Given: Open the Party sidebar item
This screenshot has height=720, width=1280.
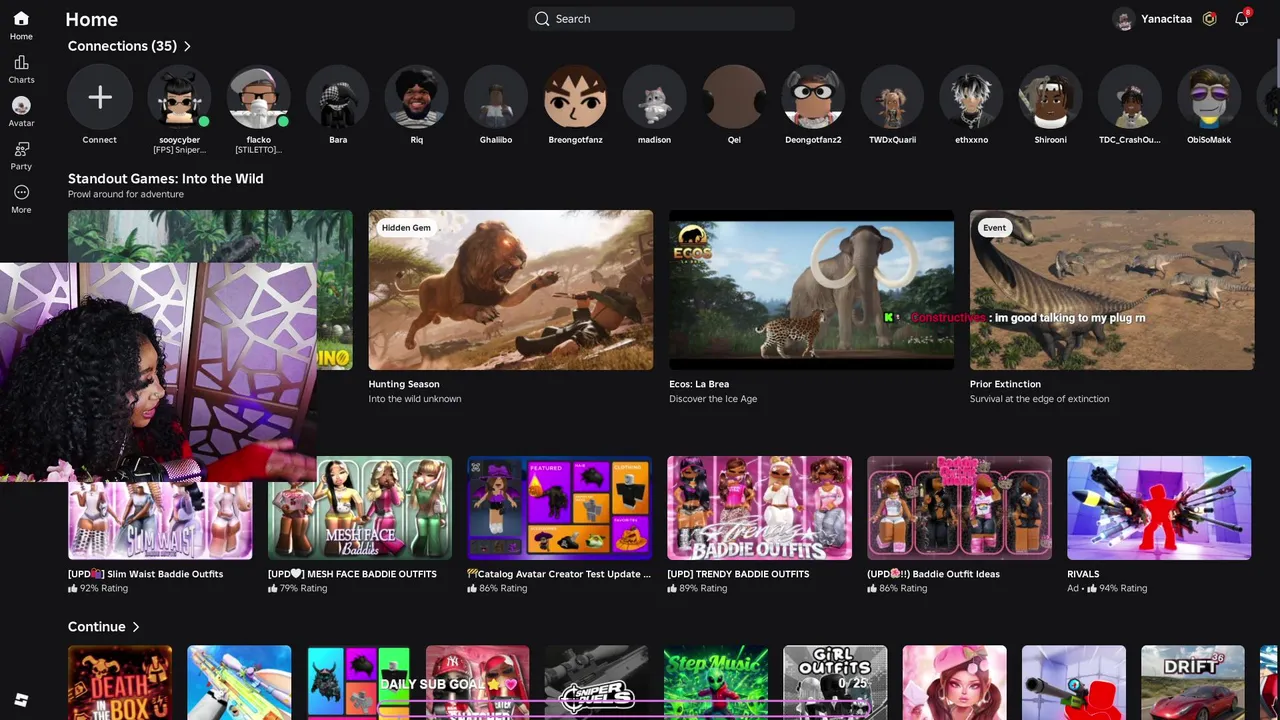Looking at the screenshot, I should pyautogui.click(x=21, y=156).
